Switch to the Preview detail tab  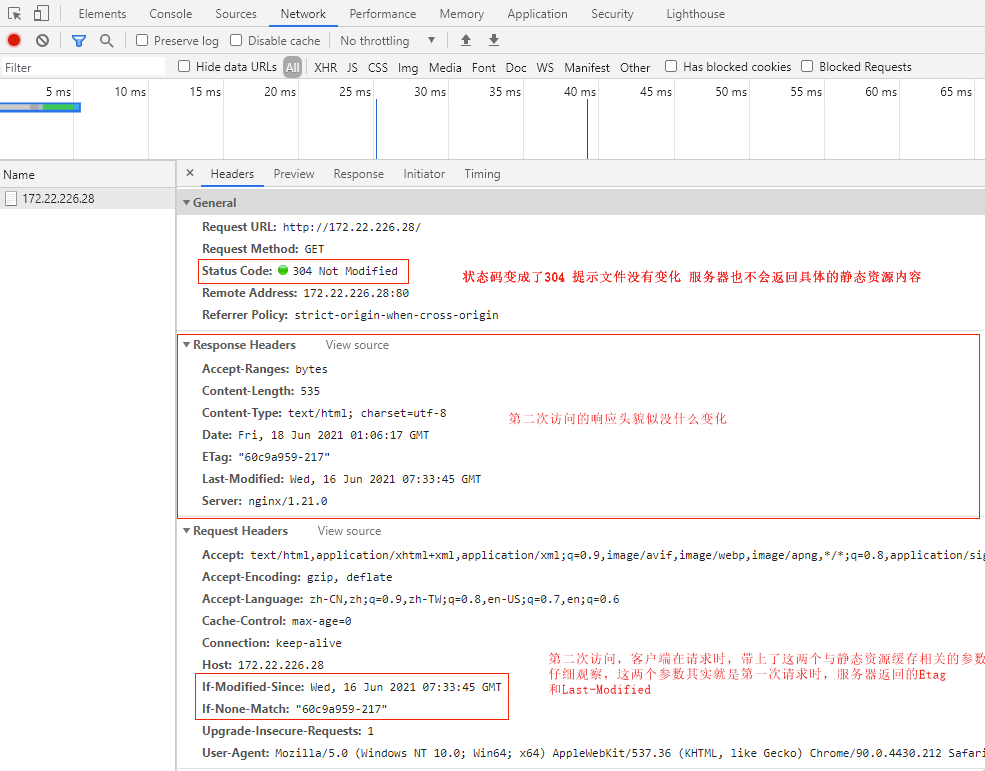tap(294, 174)
